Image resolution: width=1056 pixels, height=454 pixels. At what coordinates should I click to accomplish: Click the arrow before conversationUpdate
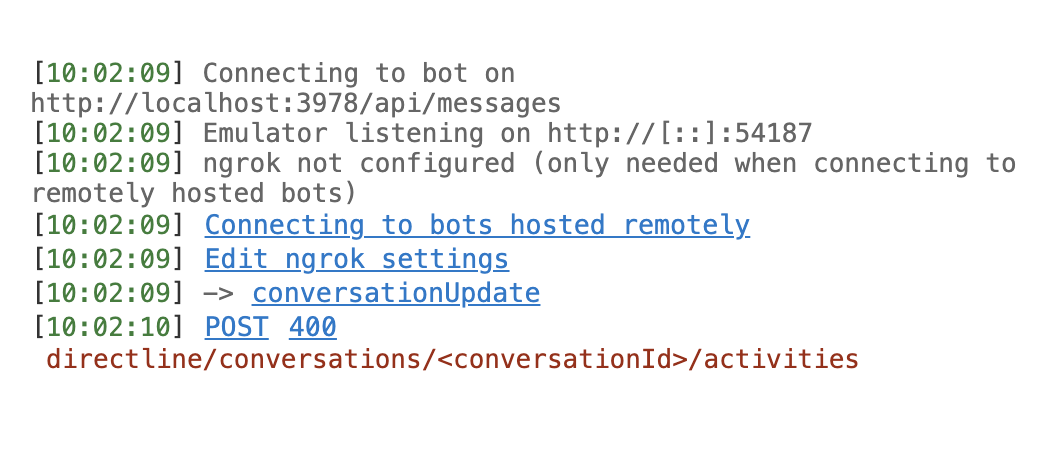coord(219,294)
